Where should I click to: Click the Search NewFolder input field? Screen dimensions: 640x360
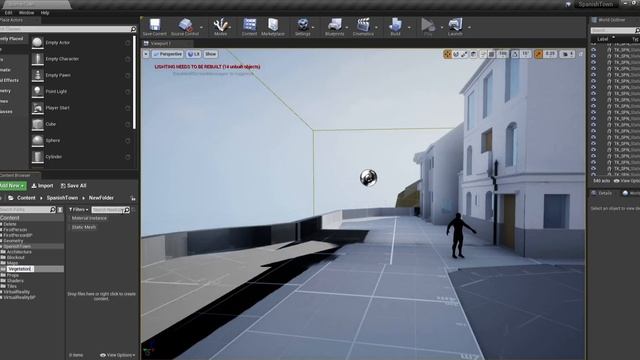click(x=111, y=209)
